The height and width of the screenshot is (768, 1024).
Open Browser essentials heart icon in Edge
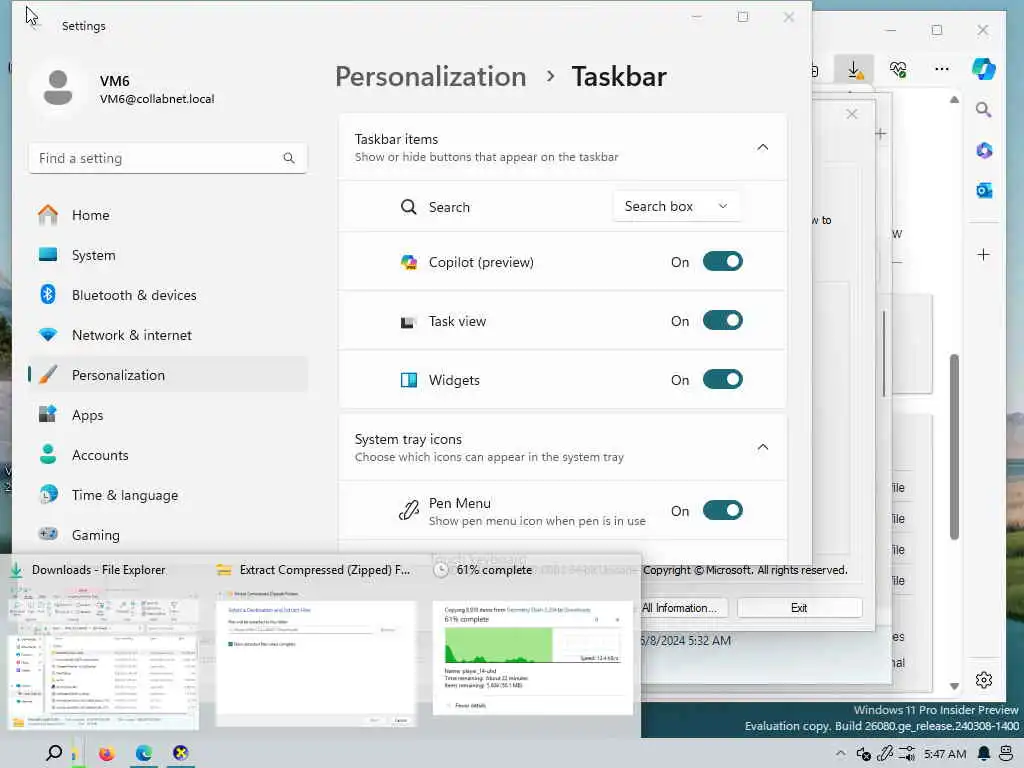[x=898, y=69]
